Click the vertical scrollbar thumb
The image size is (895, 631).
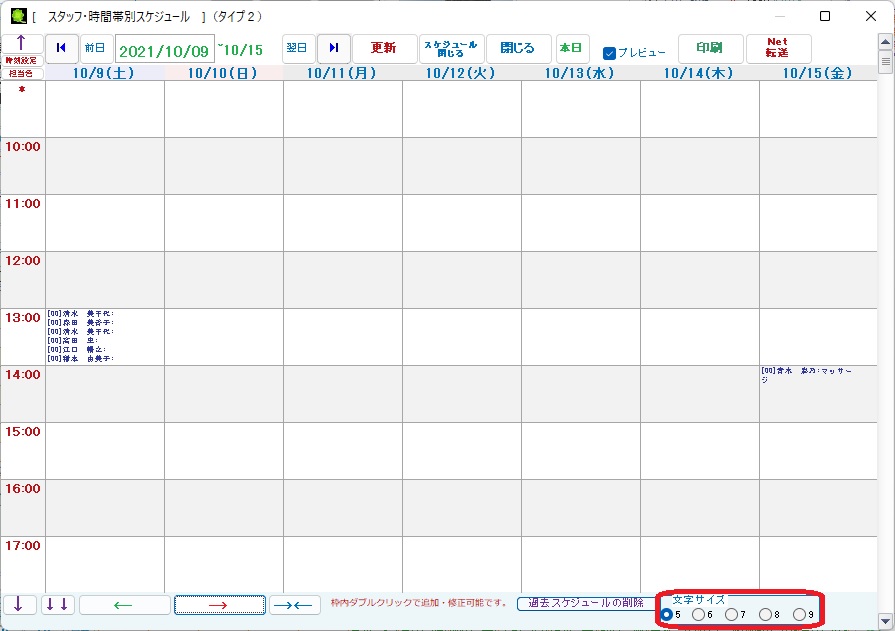coord(886,61)
